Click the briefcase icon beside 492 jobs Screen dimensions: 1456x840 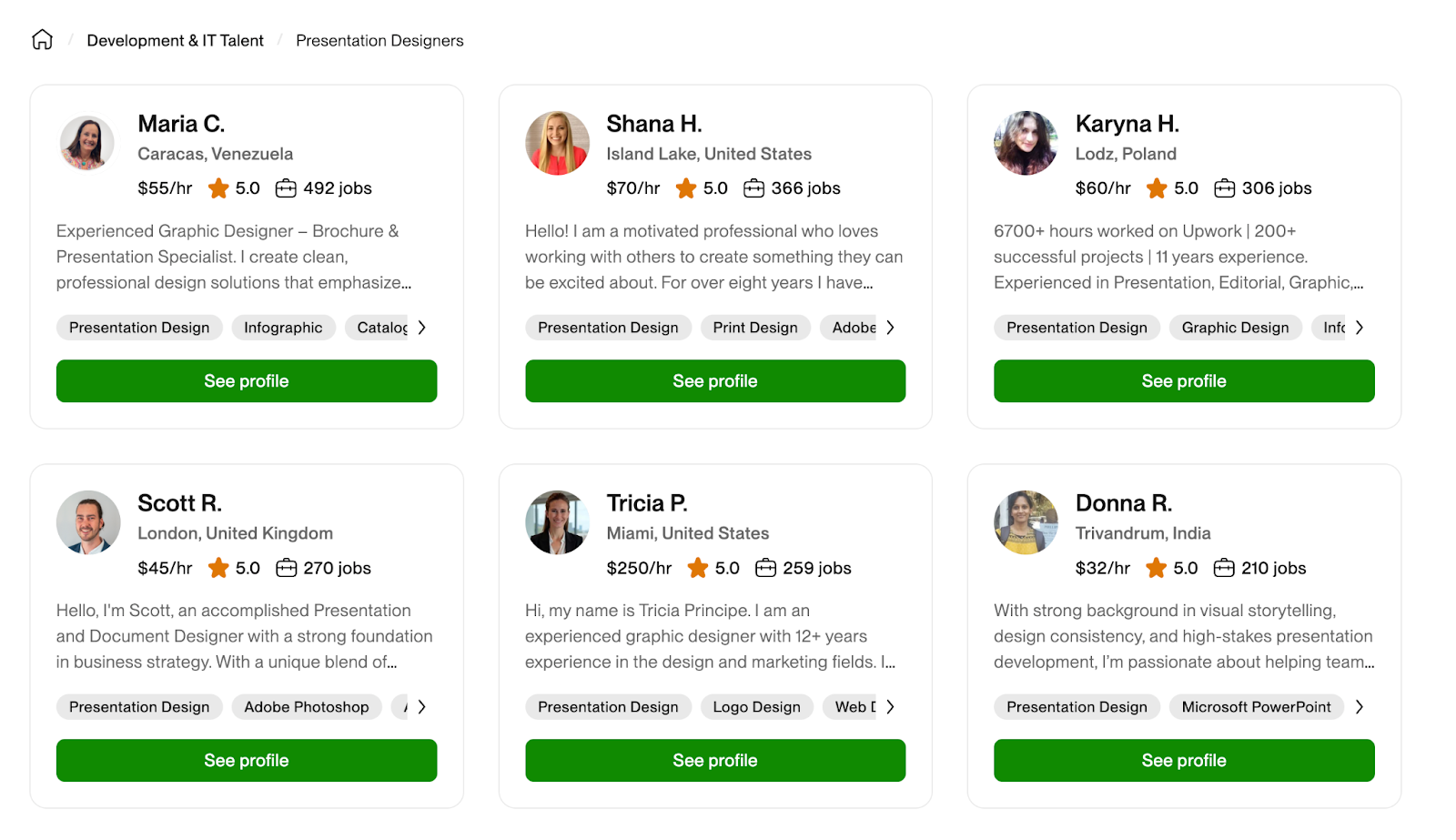(286, 188)
